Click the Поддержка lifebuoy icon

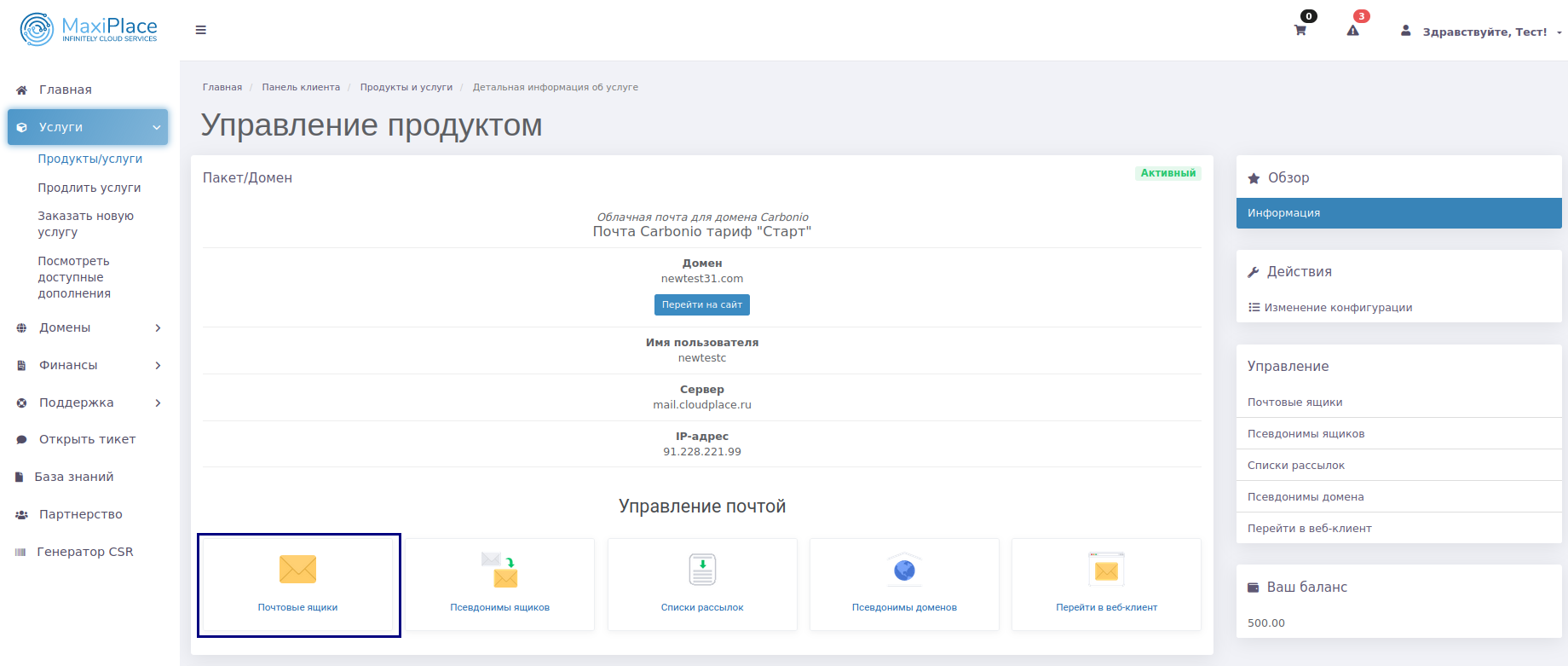click(21, 402)
